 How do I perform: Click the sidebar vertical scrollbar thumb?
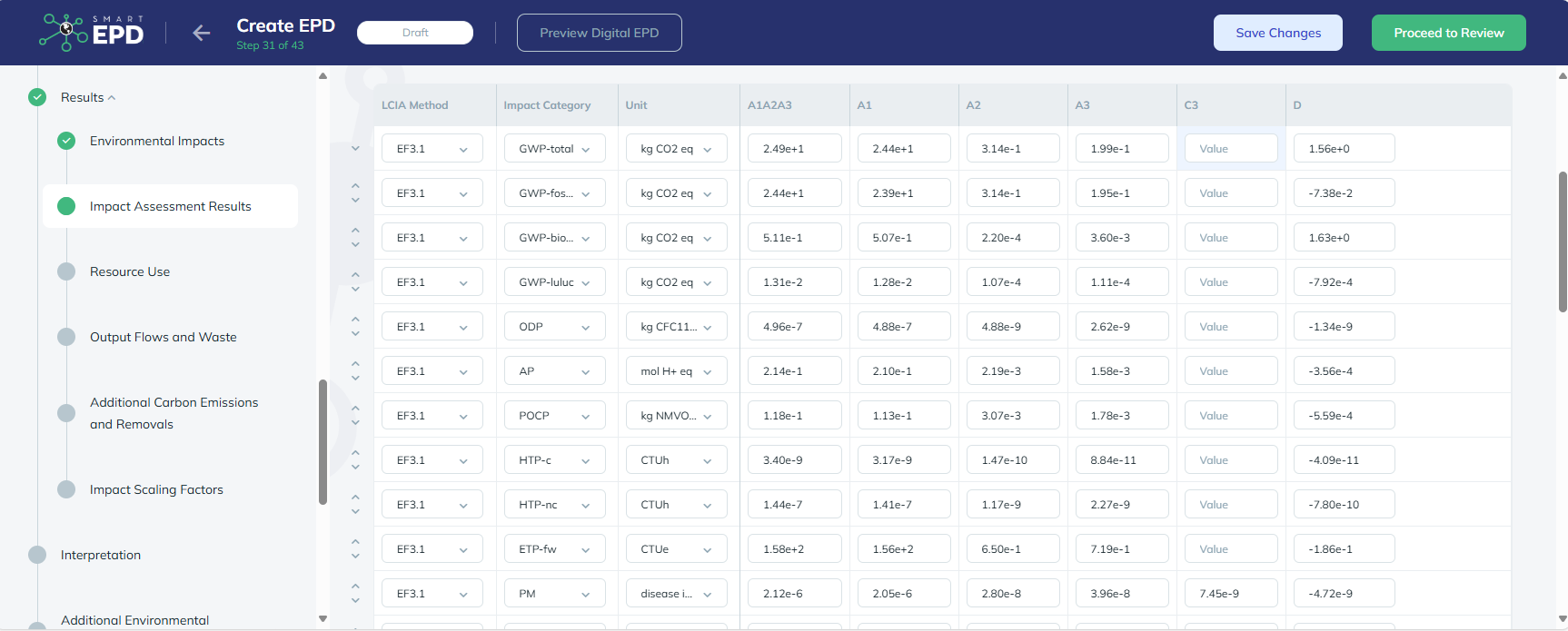[x=323, y=441]
